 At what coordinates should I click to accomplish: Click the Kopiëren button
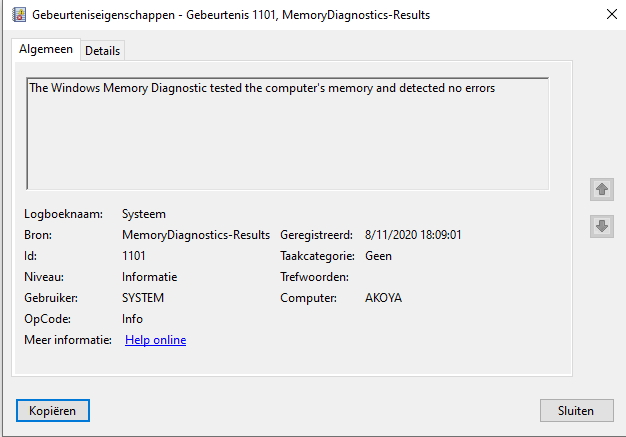[x=53, y=410]
